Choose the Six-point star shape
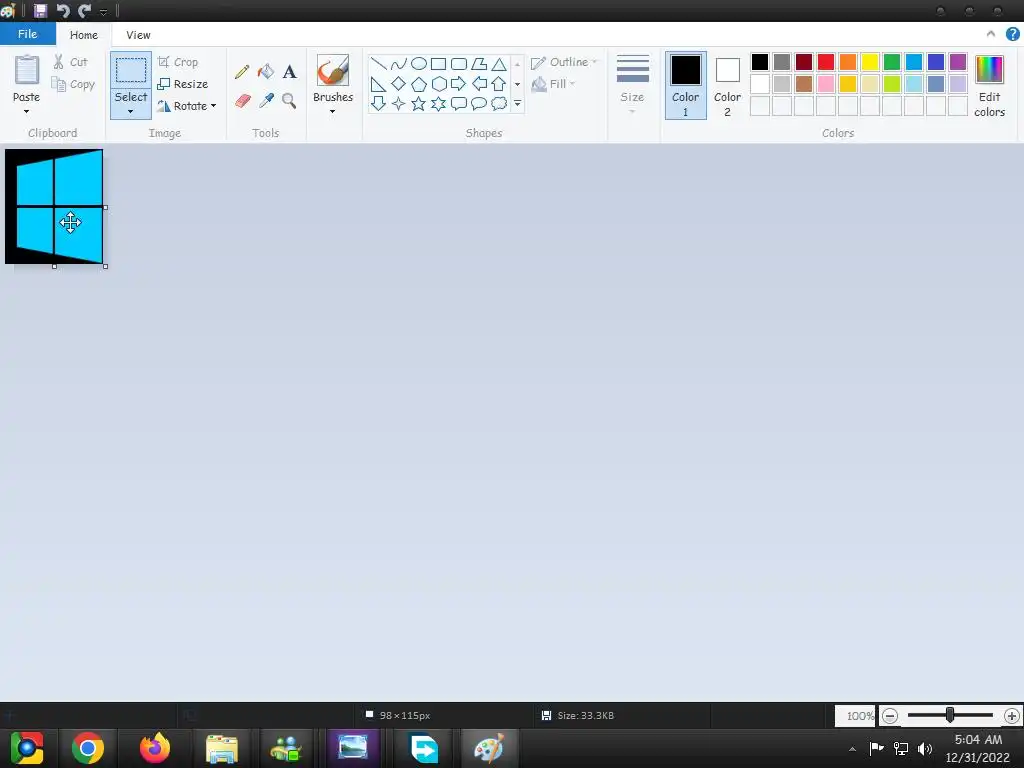1024x768 pixels. tap(439, 103)
